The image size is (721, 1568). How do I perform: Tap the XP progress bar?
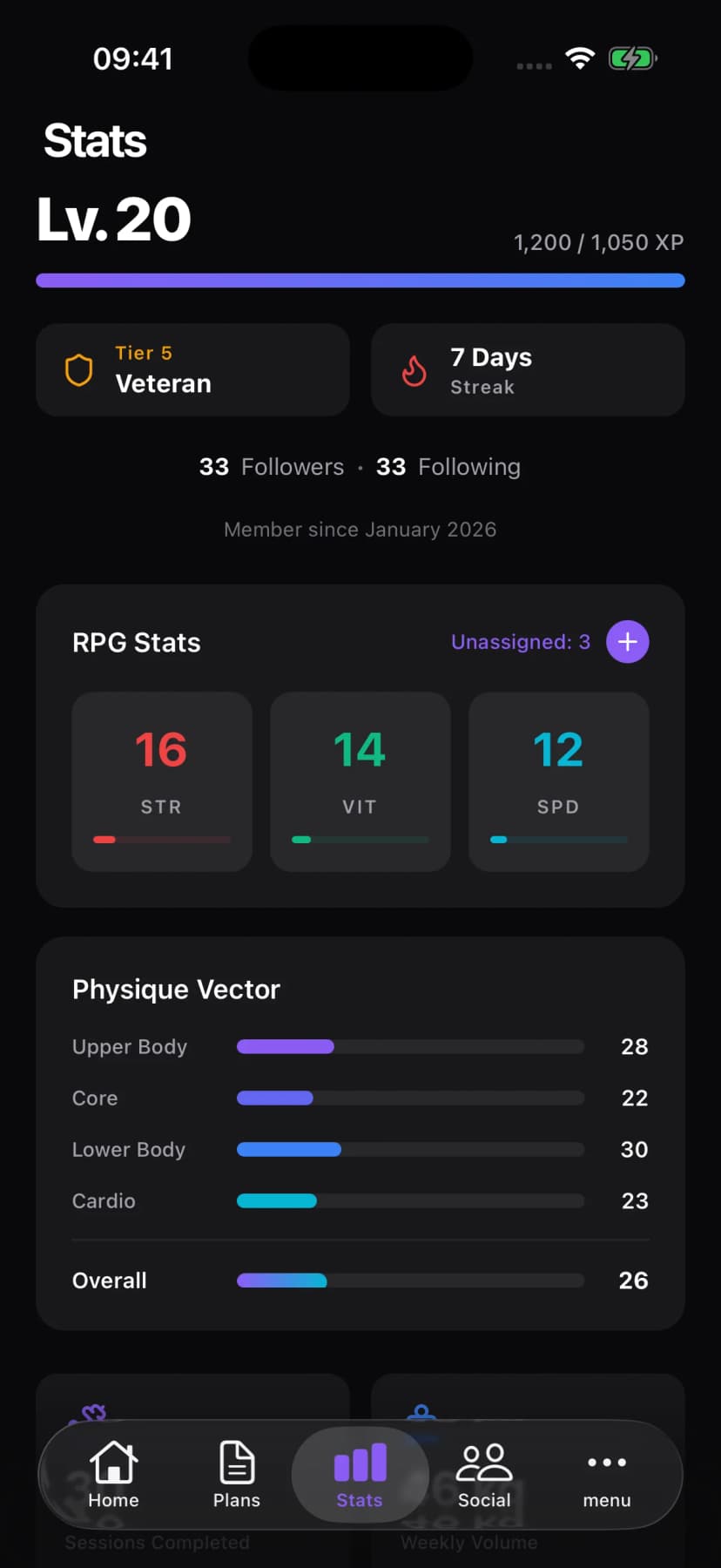(360, 280)
